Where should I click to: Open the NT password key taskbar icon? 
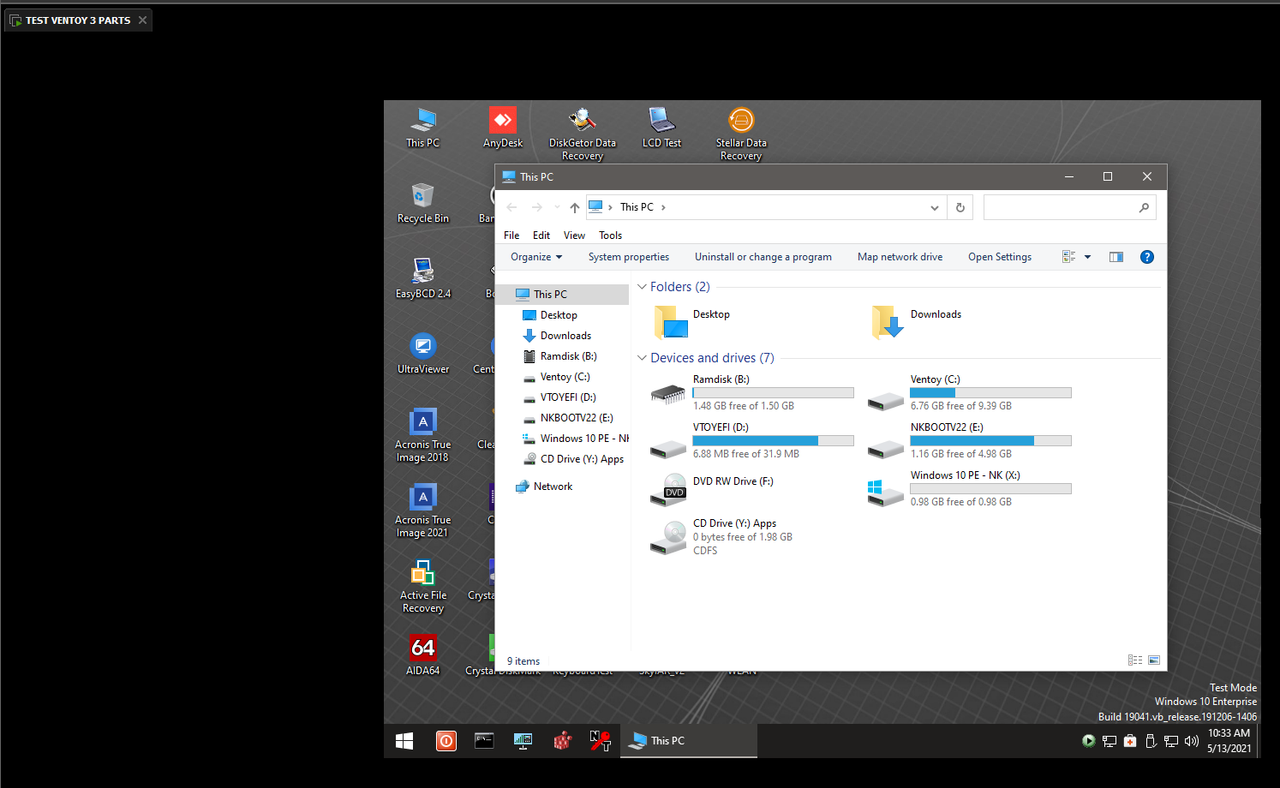[600, 741]
